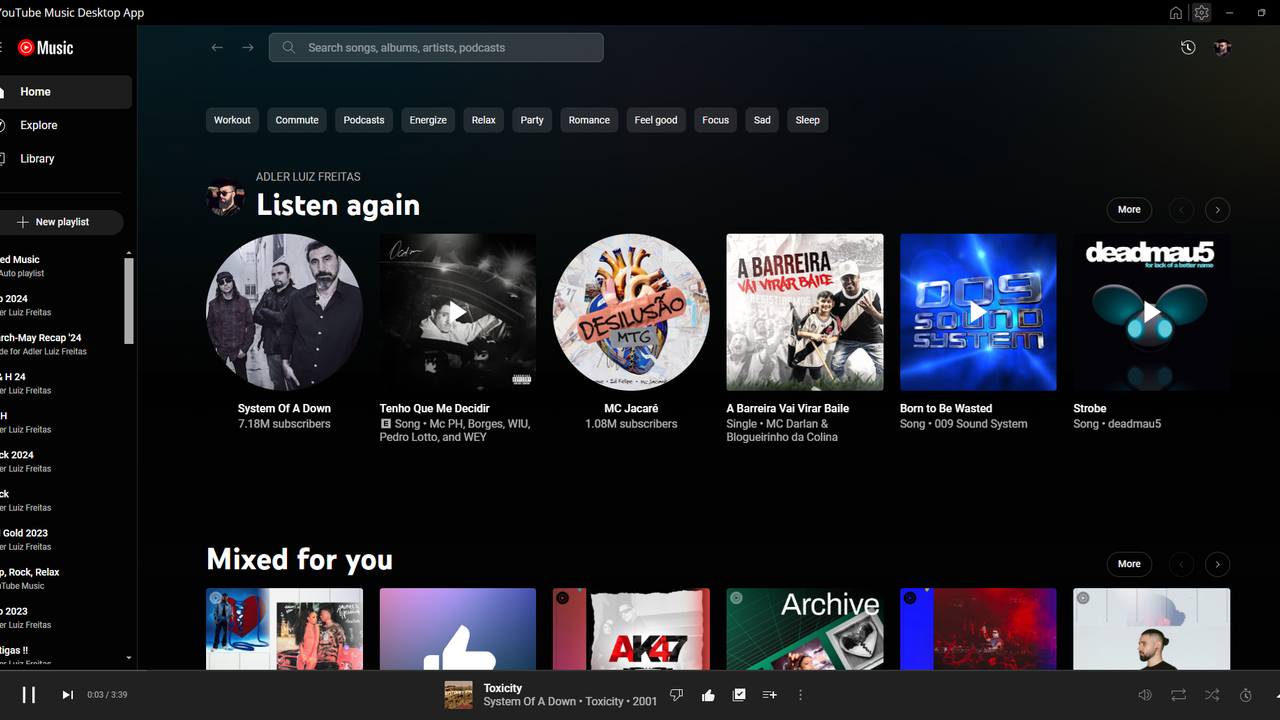Open listening history icon
The width and height of the screenshot is (1280, 720).
[1188, 48]
